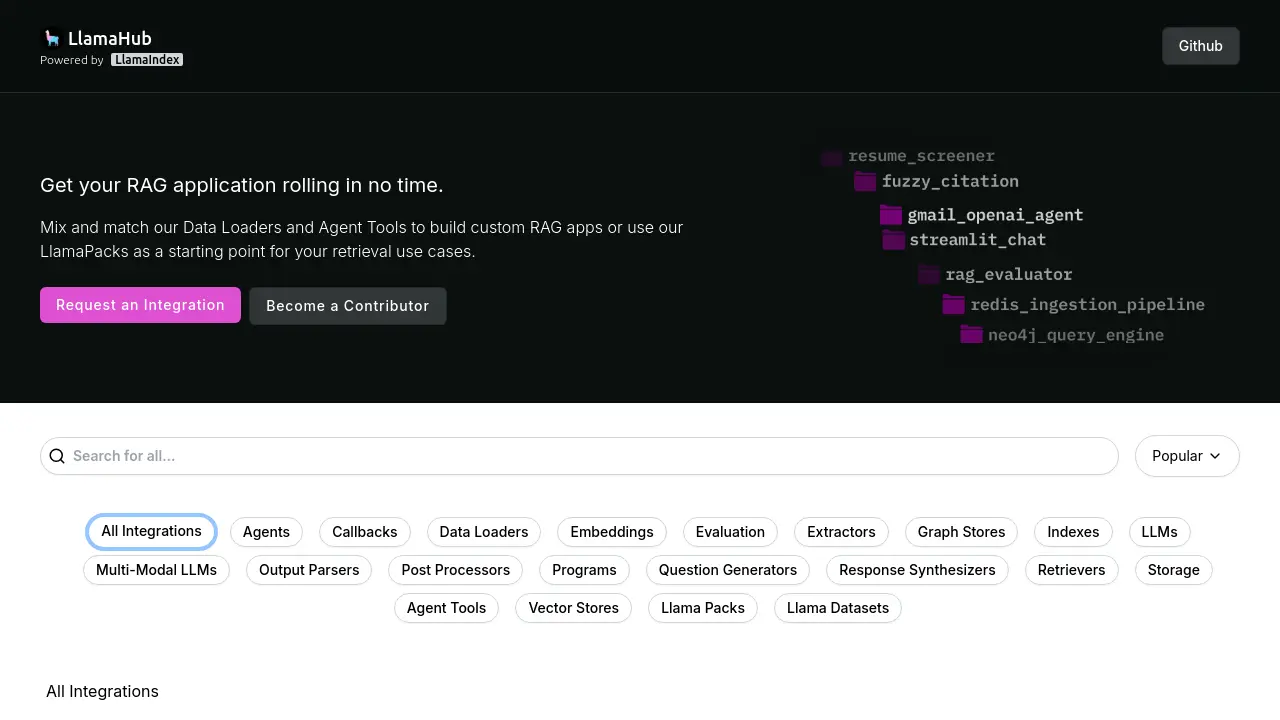Click the Become a Contributor button
The image size is (1280, 720).
click(348, 306)
